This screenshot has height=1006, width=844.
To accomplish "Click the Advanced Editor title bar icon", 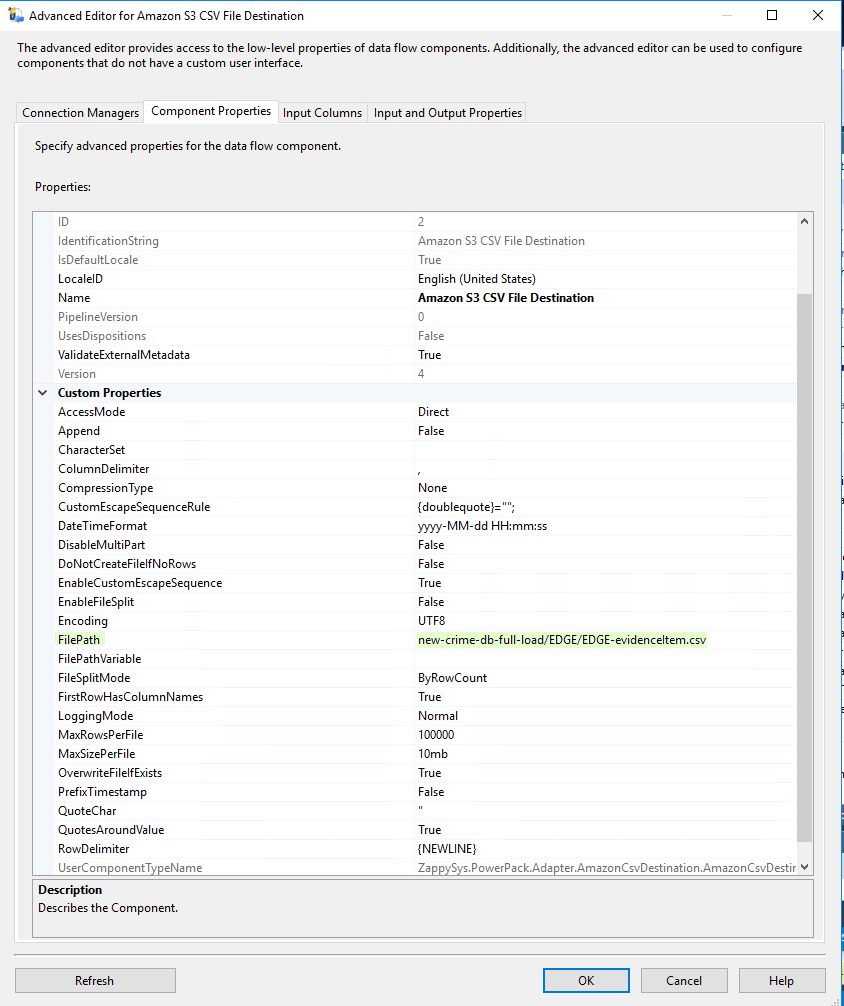I will 16,16.
